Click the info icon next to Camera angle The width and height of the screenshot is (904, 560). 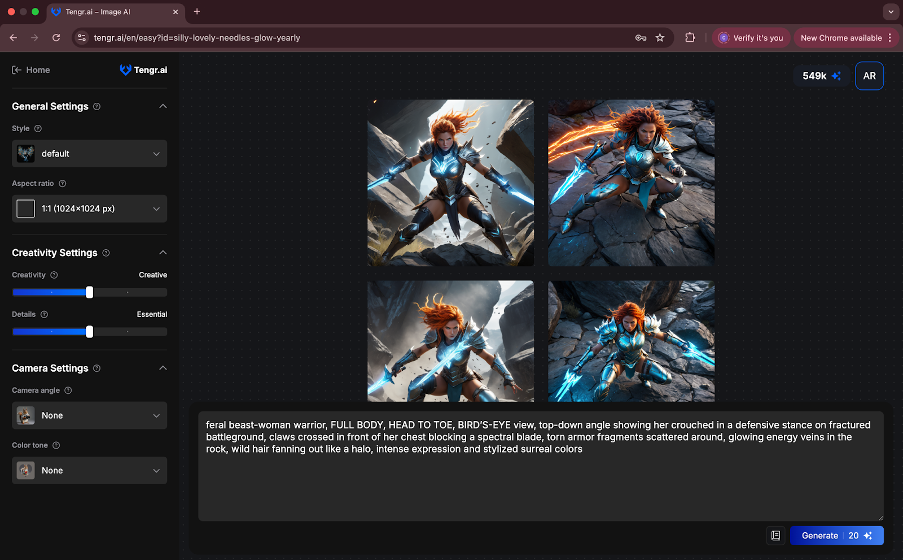click(x=68, y=390)
